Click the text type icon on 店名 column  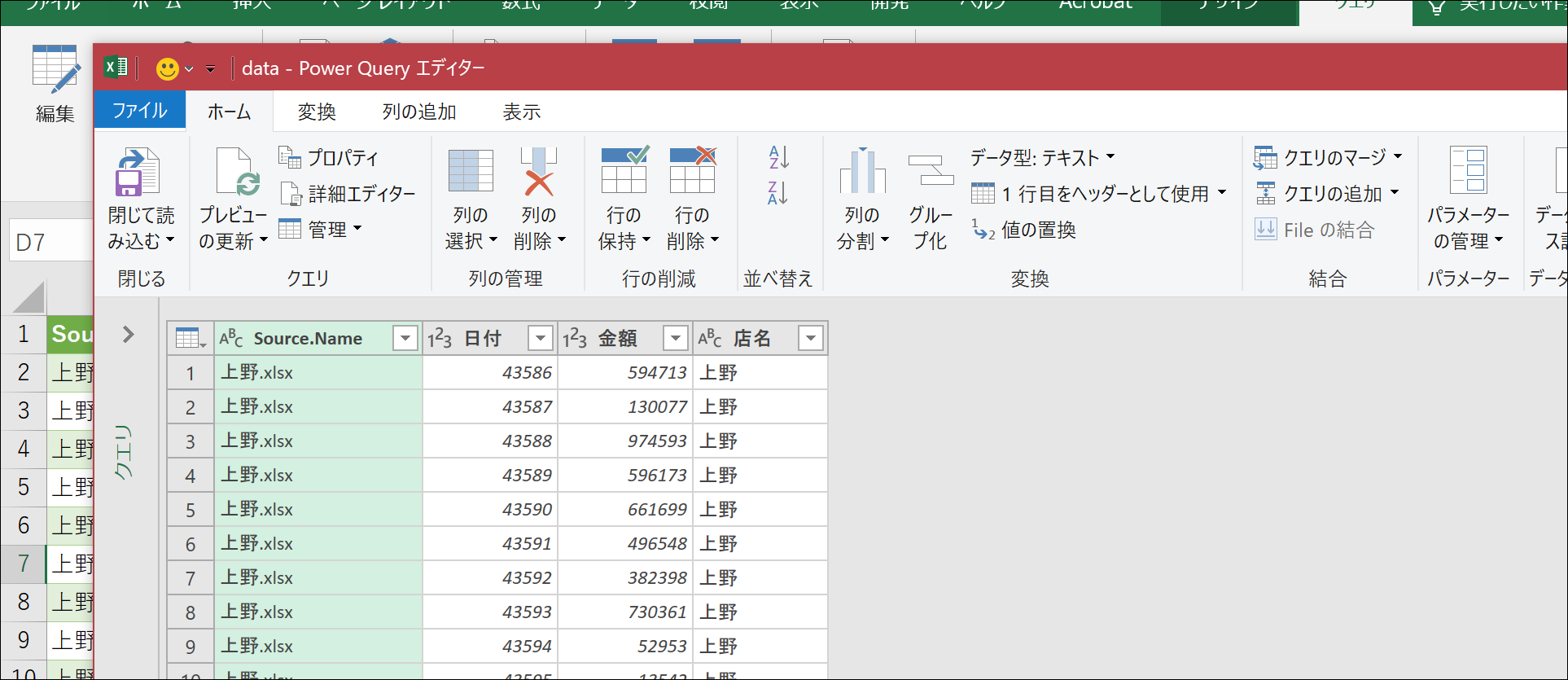click(710, 338)
